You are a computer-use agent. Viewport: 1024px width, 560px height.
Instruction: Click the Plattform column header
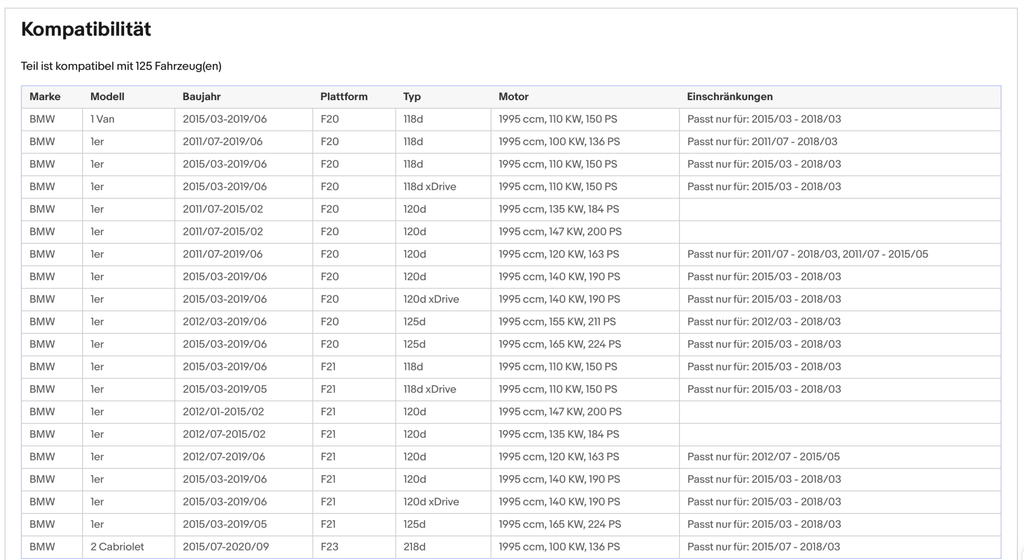coord(344,97)
